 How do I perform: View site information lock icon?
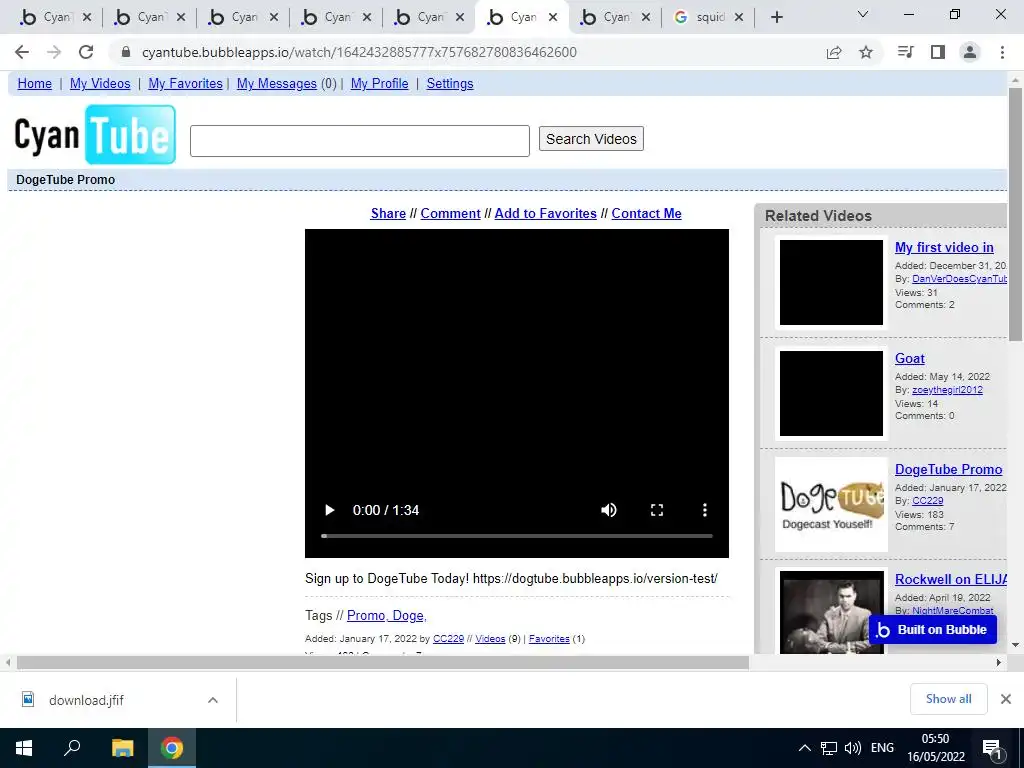[126, 52]
